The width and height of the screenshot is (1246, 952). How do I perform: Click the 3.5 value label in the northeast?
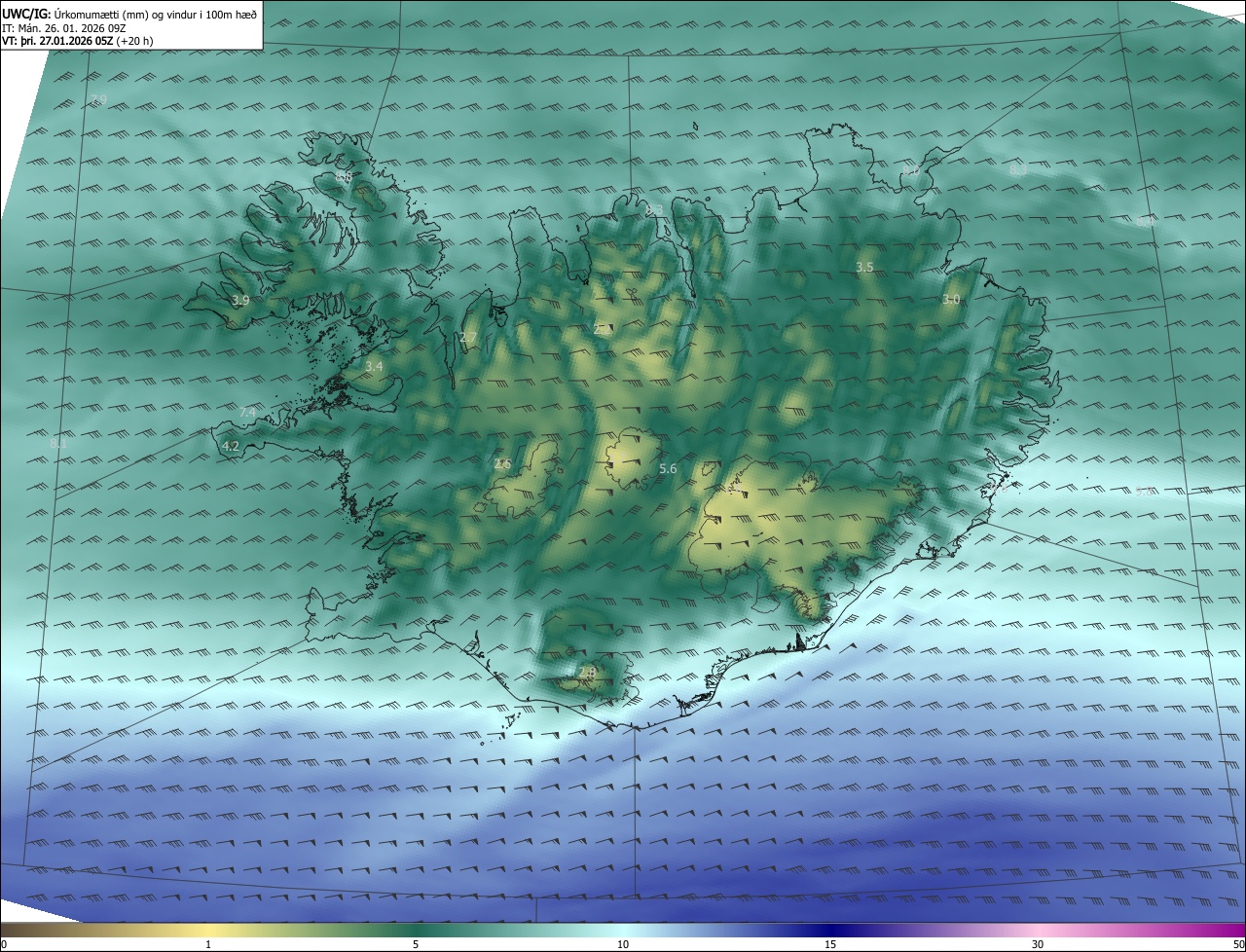[x=864, y=267]
